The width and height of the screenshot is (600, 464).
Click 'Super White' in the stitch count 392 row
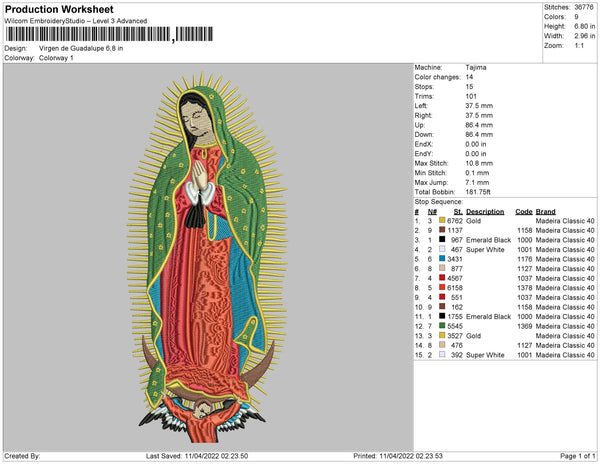tap(485, 355)
